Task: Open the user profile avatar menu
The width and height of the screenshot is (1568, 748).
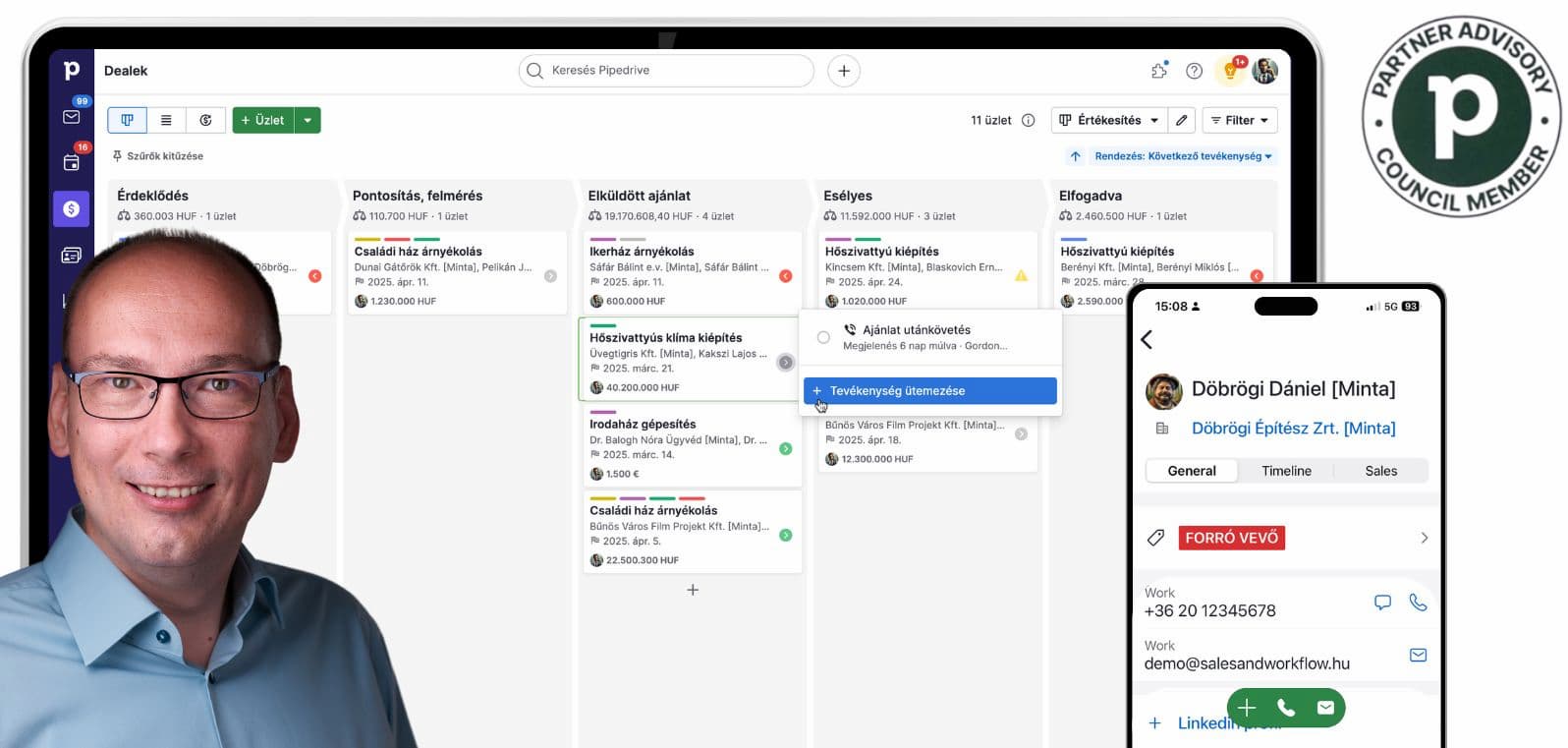Action: 1265,71
